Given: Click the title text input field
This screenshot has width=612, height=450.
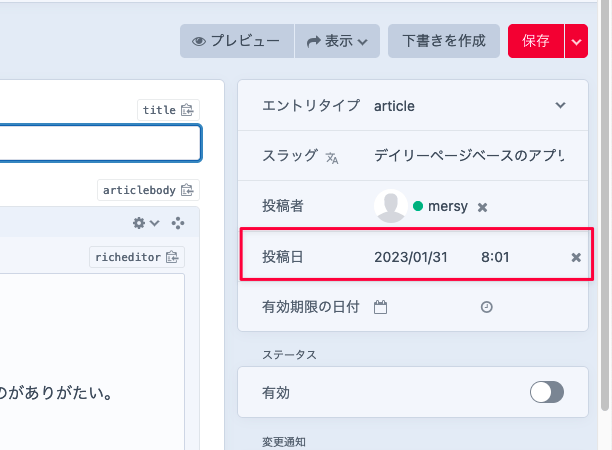Looking at the screenshot, I should point(100,142).
